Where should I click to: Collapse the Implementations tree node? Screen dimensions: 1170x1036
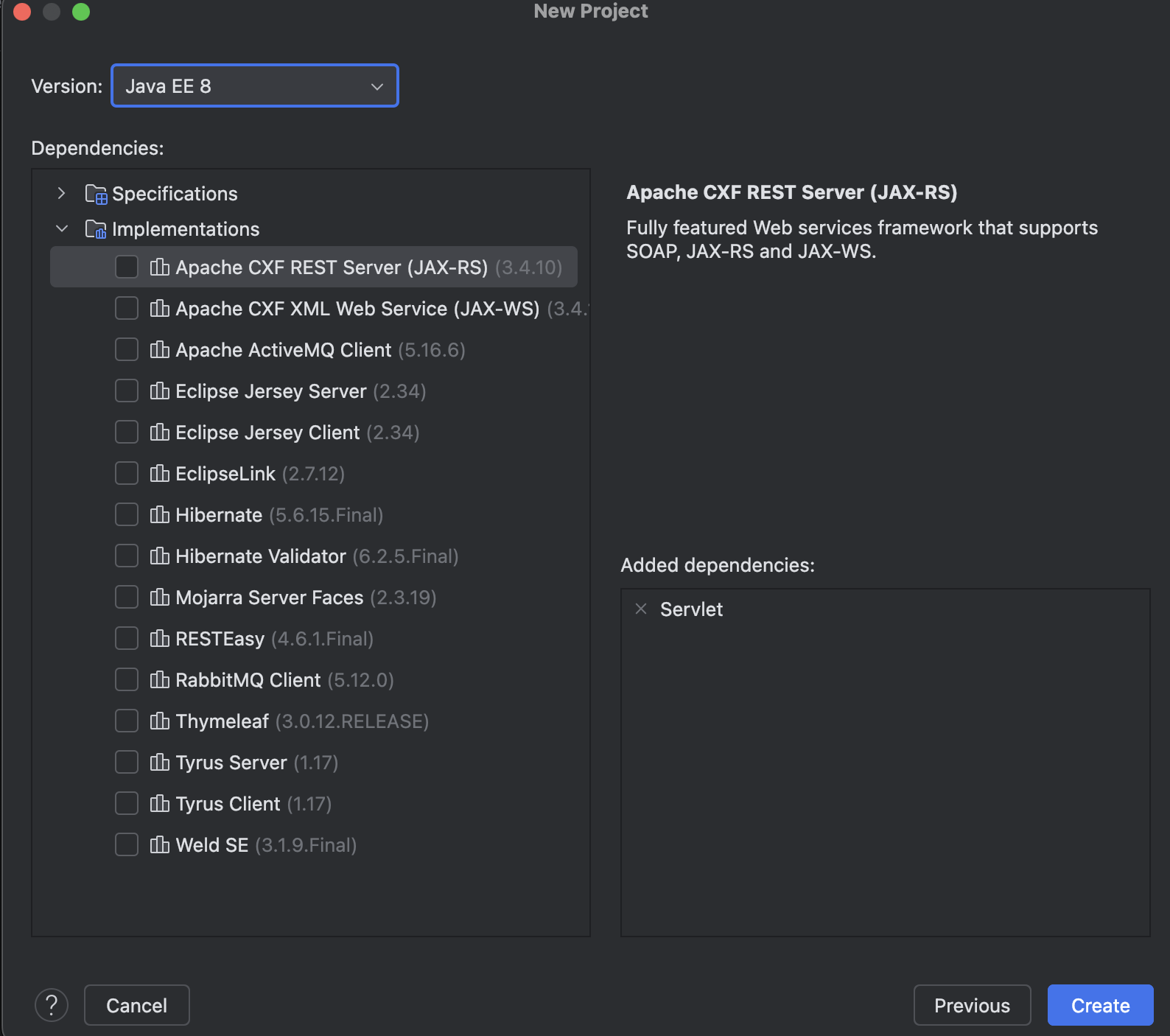pos(62,229)
